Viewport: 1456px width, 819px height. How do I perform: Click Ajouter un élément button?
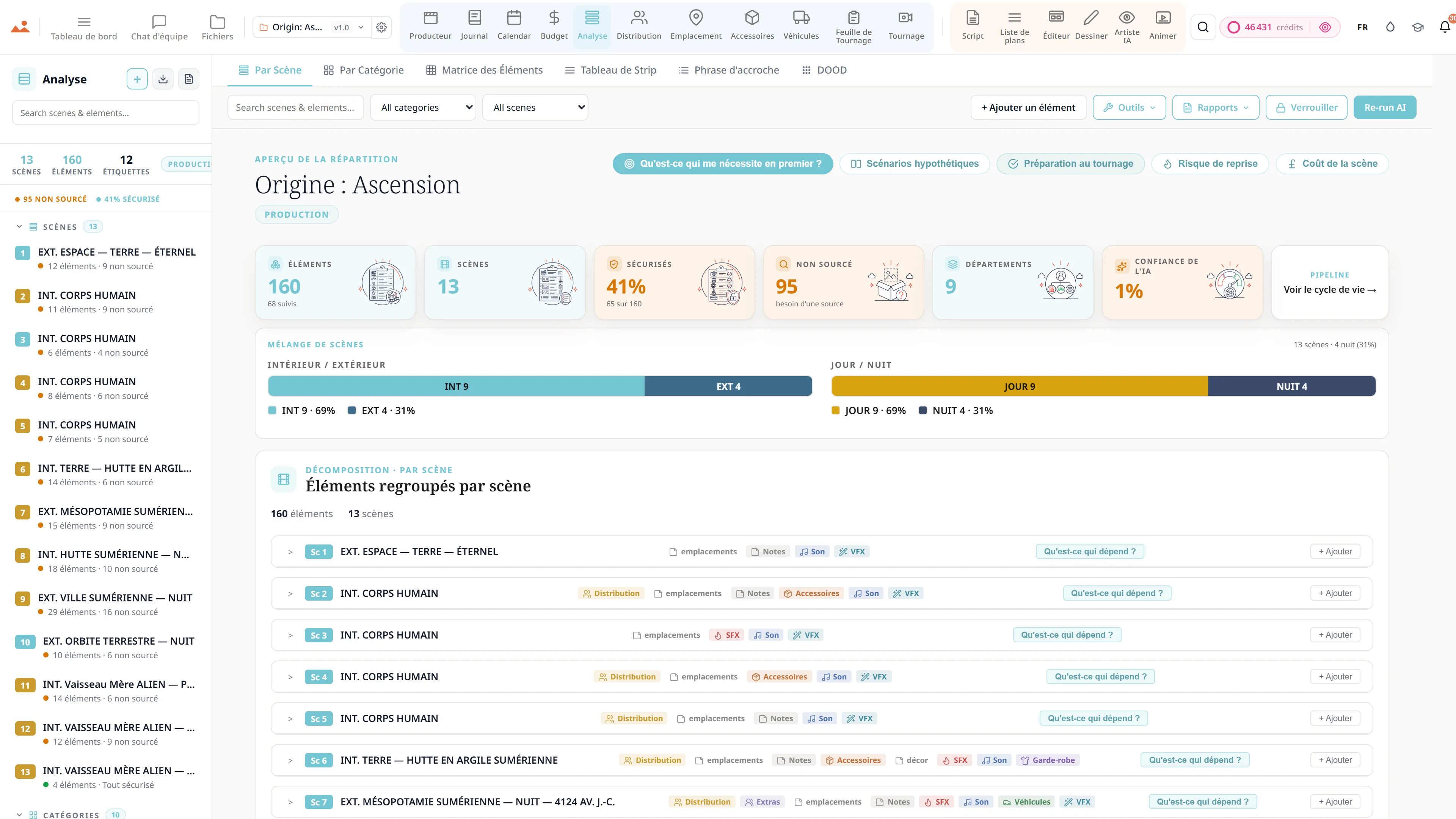point(1028,107)
